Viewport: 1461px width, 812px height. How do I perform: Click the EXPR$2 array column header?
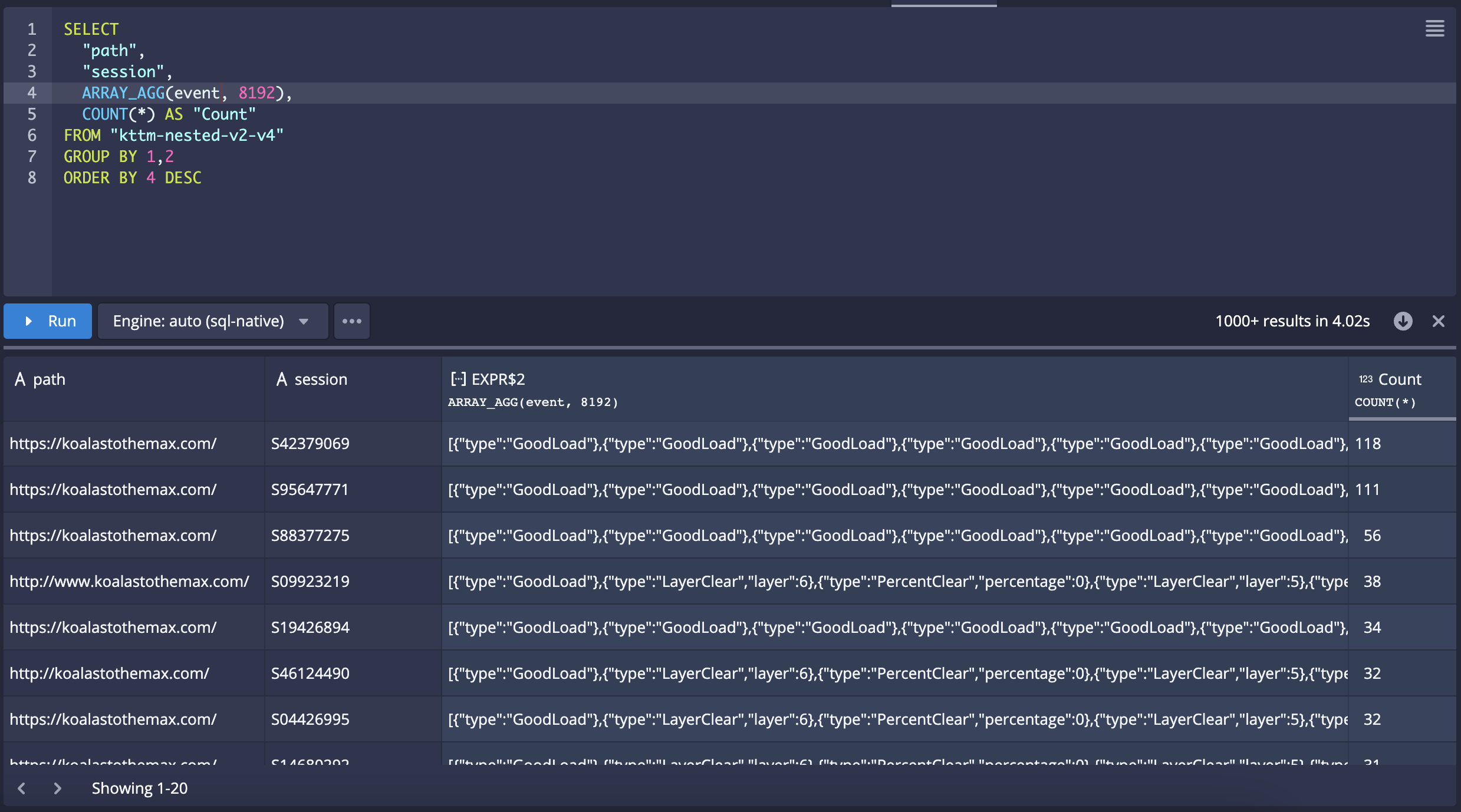[498, 379]
